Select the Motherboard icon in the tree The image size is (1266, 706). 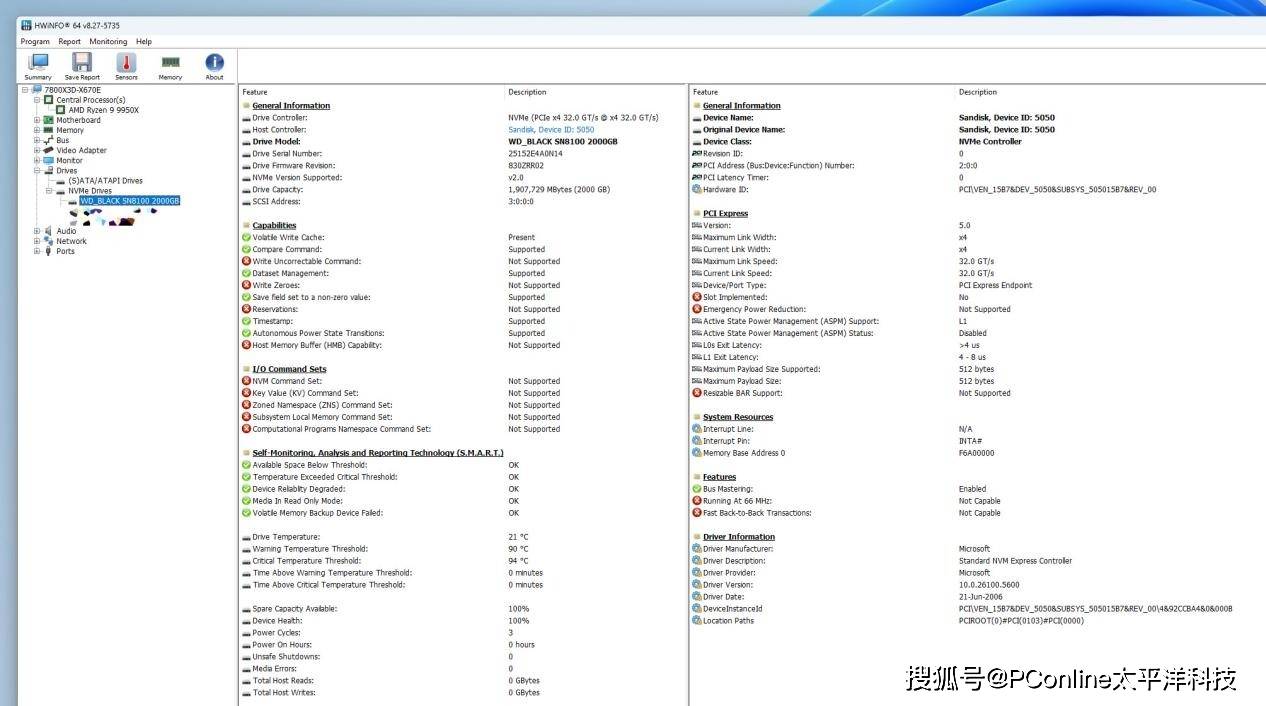pyautogui.click(x=48, y=120)
